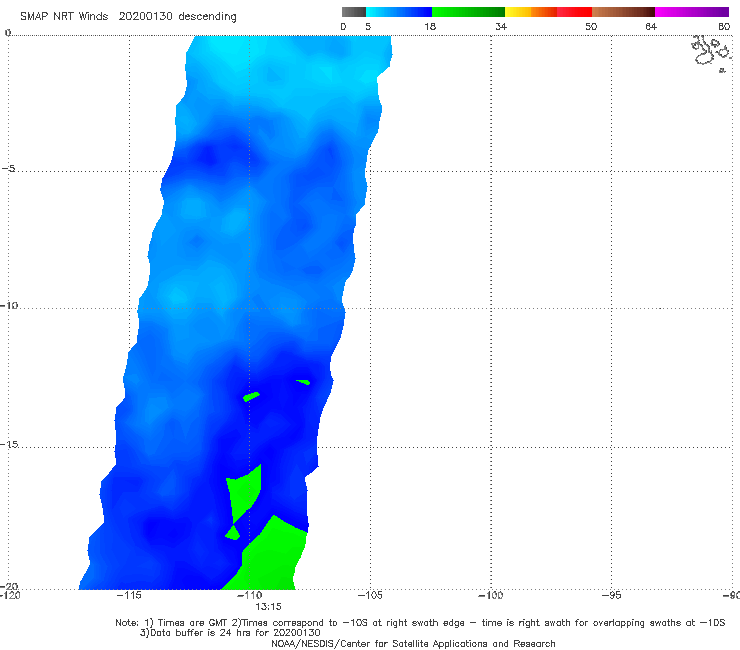Click the gray 0-5 segment of the color bar

[x=354, y=12]
